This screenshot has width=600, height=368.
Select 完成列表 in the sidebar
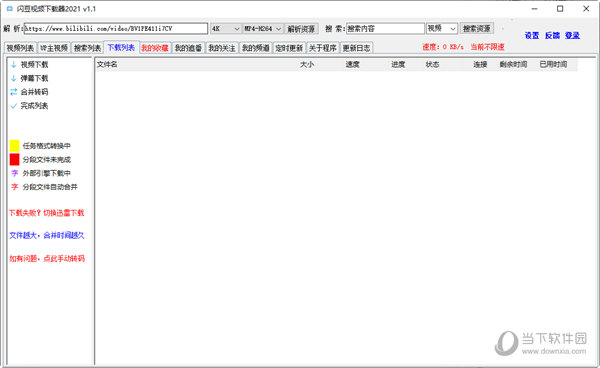point(34,106)
